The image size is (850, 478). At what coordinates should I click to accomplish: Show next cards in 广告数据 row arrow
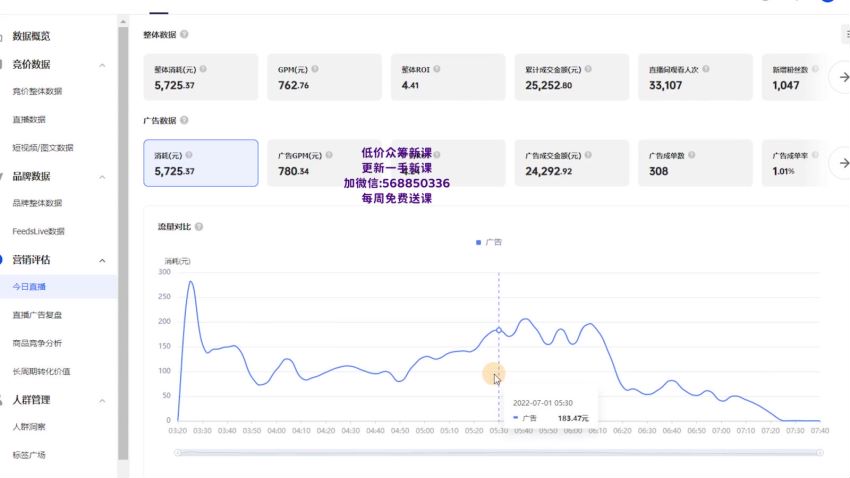click(843, 163)
